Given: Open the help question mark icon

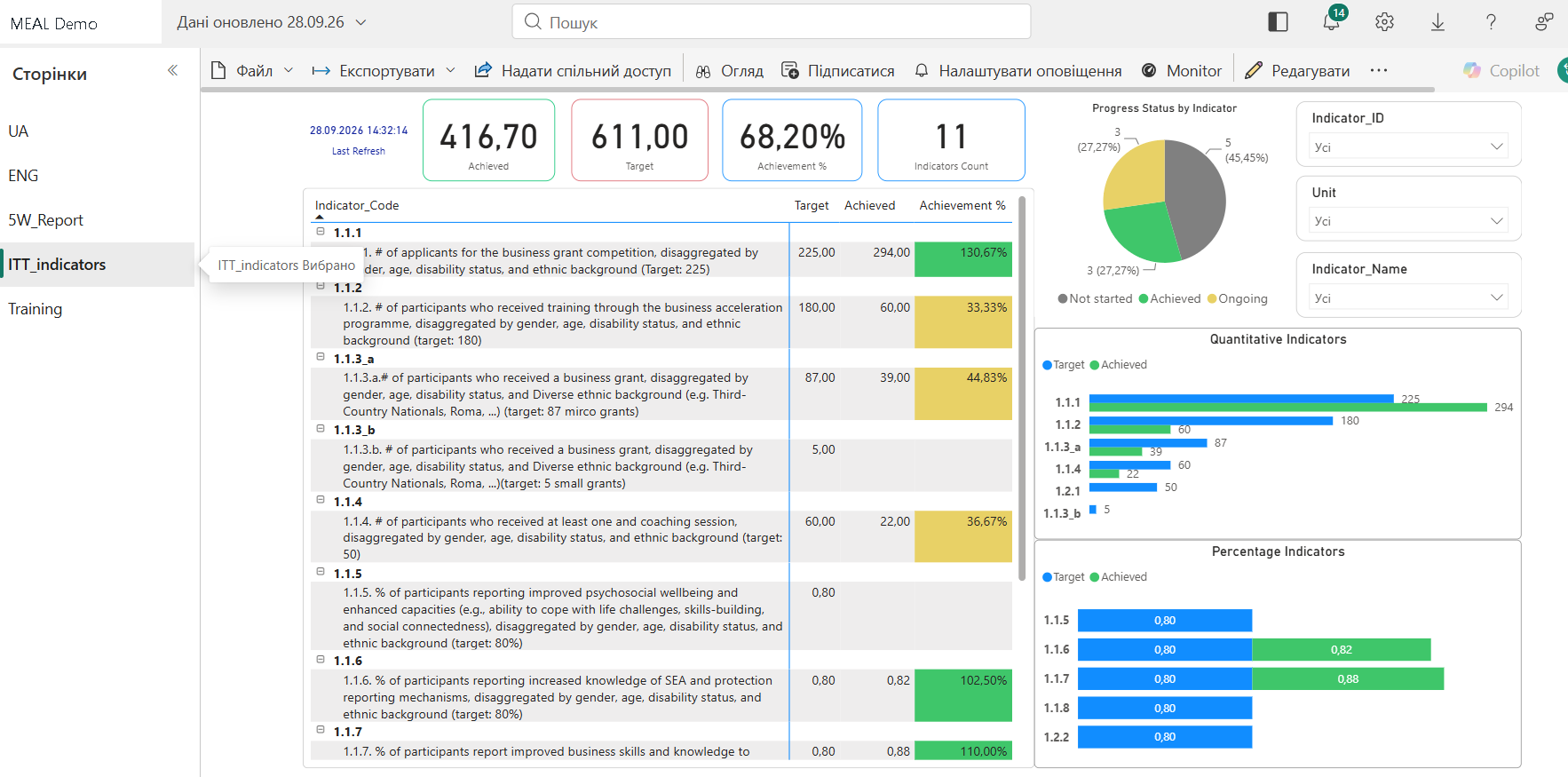Looking at the screenshot, I should point(1491,22).
